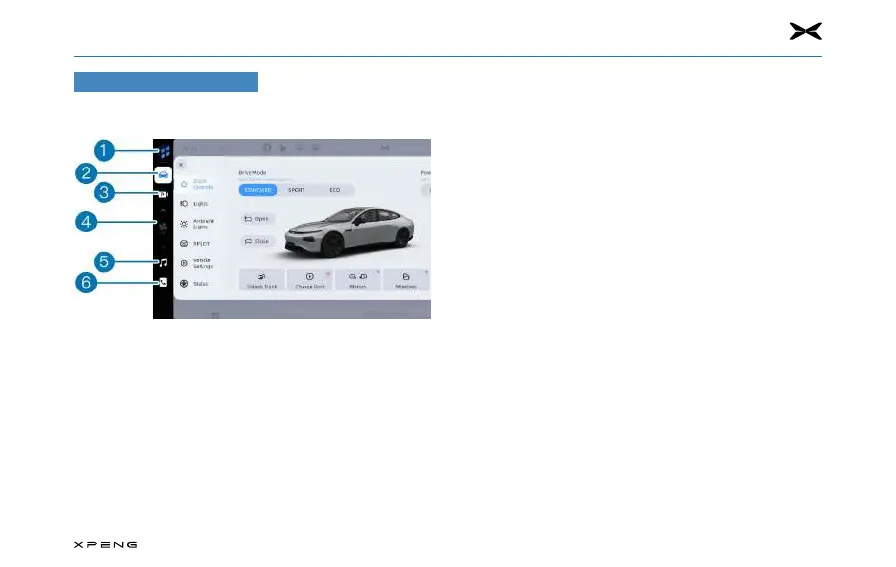The height and width of the screenshot is (567, 896).
Task: Open the XPILOT menu item
Action: point(195,243)
